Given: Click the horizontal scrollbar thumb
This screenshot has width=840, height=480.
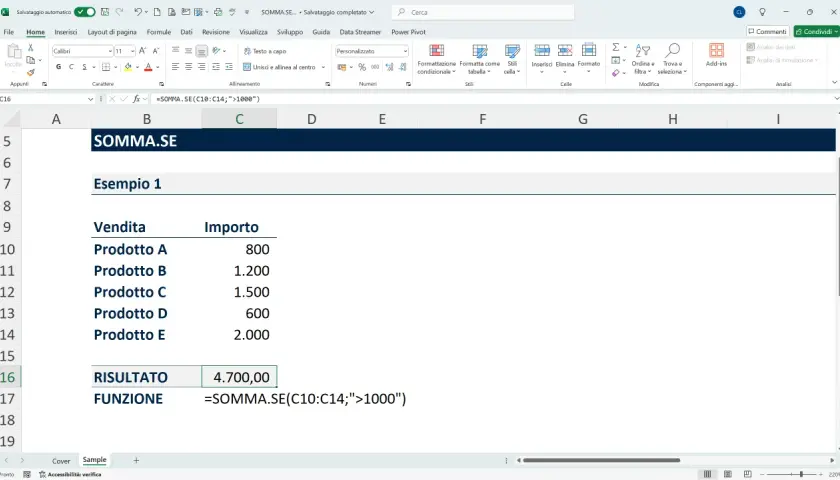Looking at the screenshot, I should click(x=602, y=460).
